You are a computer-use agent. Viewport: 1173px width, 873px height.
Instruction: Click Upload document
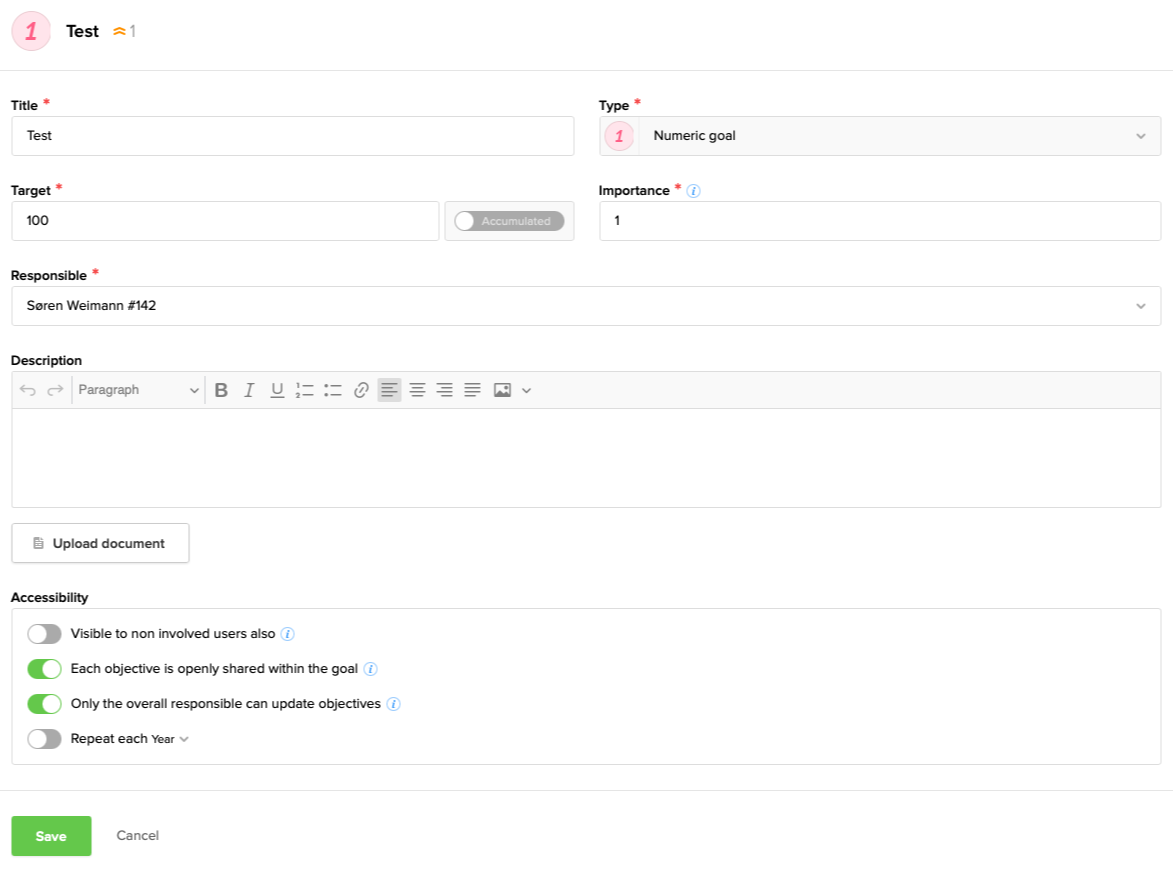coord(100,542)
